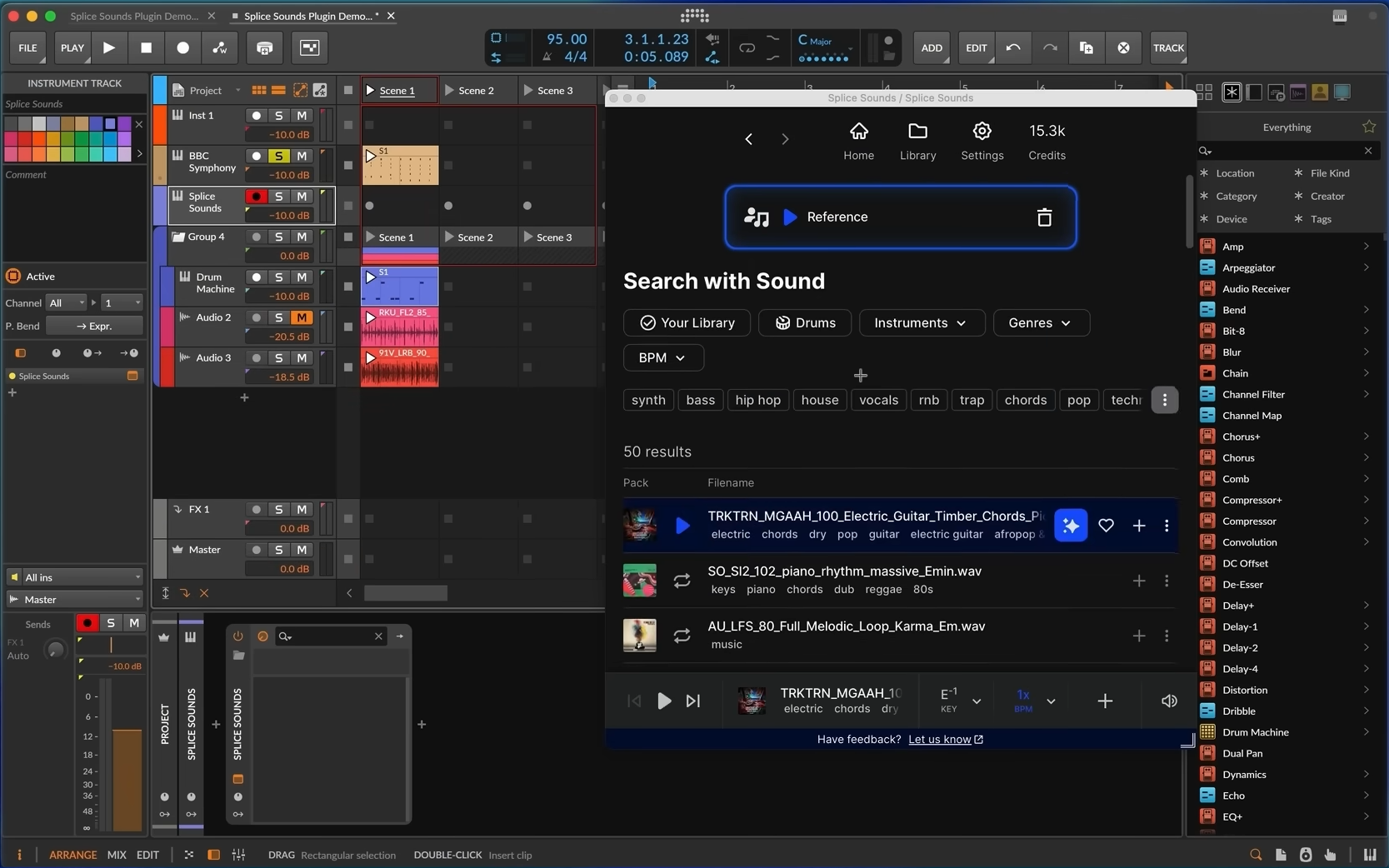1389x868 pixels.
Task: Open the Let us know feedback link
Action: click(x=946, y=740)
